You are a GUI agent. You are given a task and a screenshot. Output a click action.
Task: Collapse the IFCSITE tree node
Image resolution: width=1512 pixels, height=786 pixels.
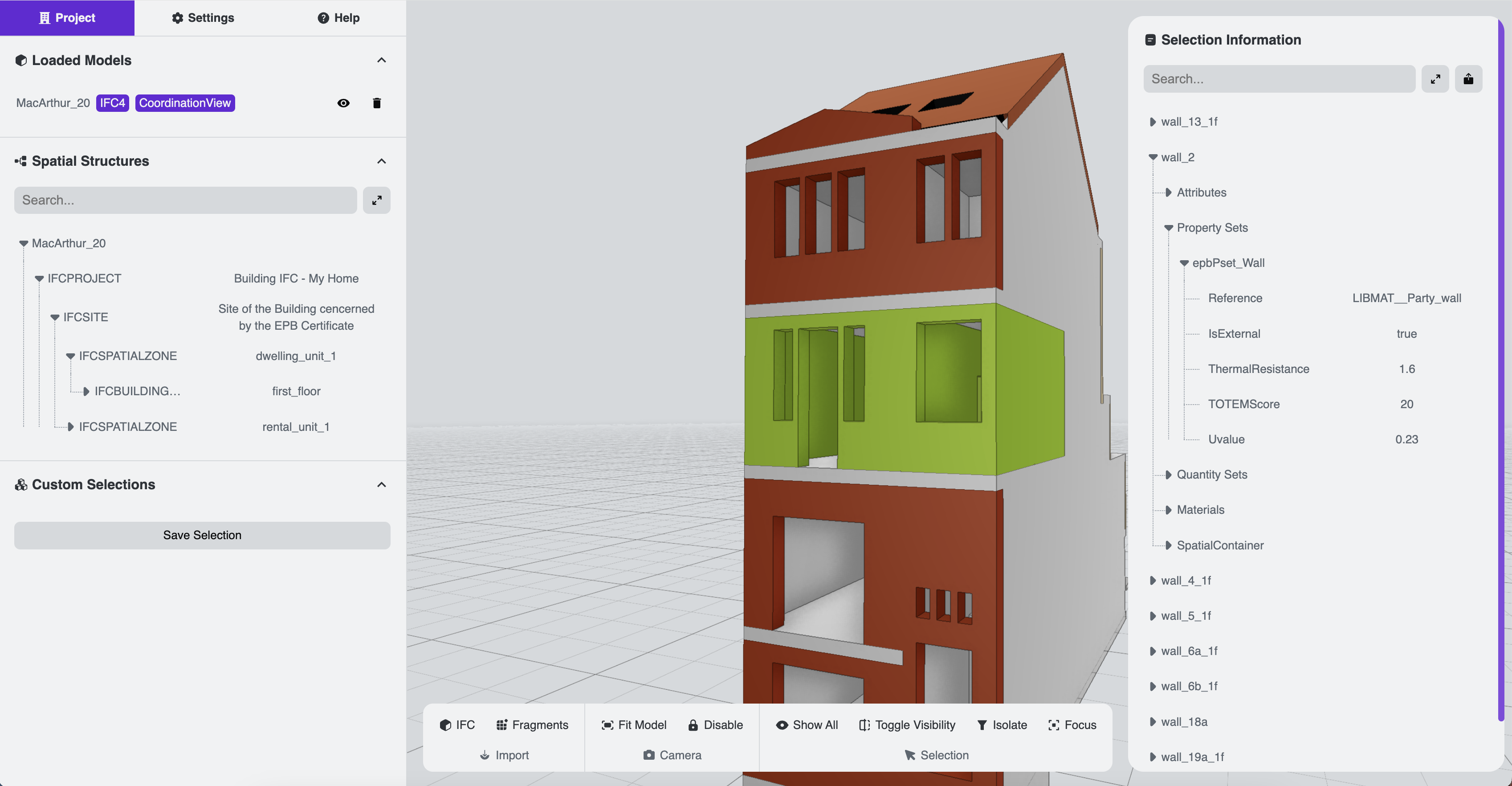[x=55, y=317]
